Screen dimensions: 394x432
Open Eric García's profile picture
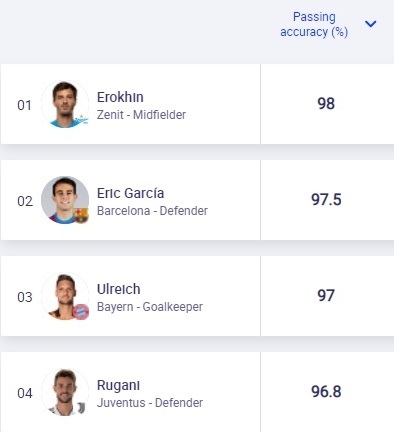click(65, 200)
